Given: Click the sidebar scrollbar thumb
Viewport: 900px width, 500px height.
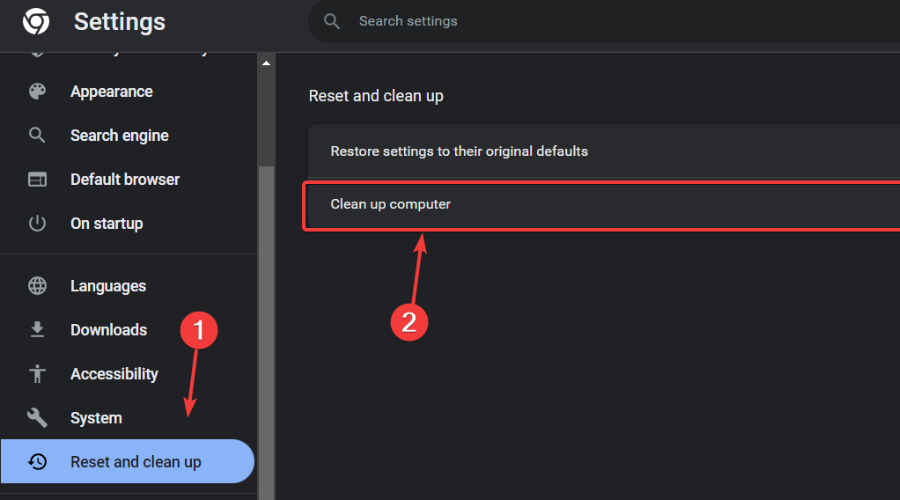Looking at the screenshot, I should [x=266, y=333].
